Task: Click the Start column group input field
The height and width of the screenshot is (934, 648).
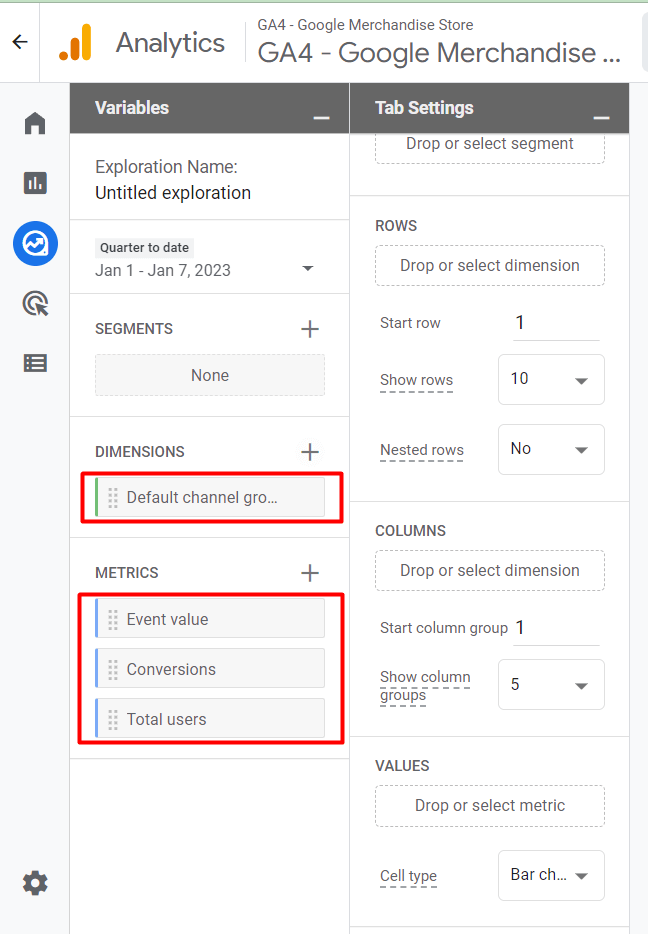Action: pyautogui.click(x=556, y=628)
